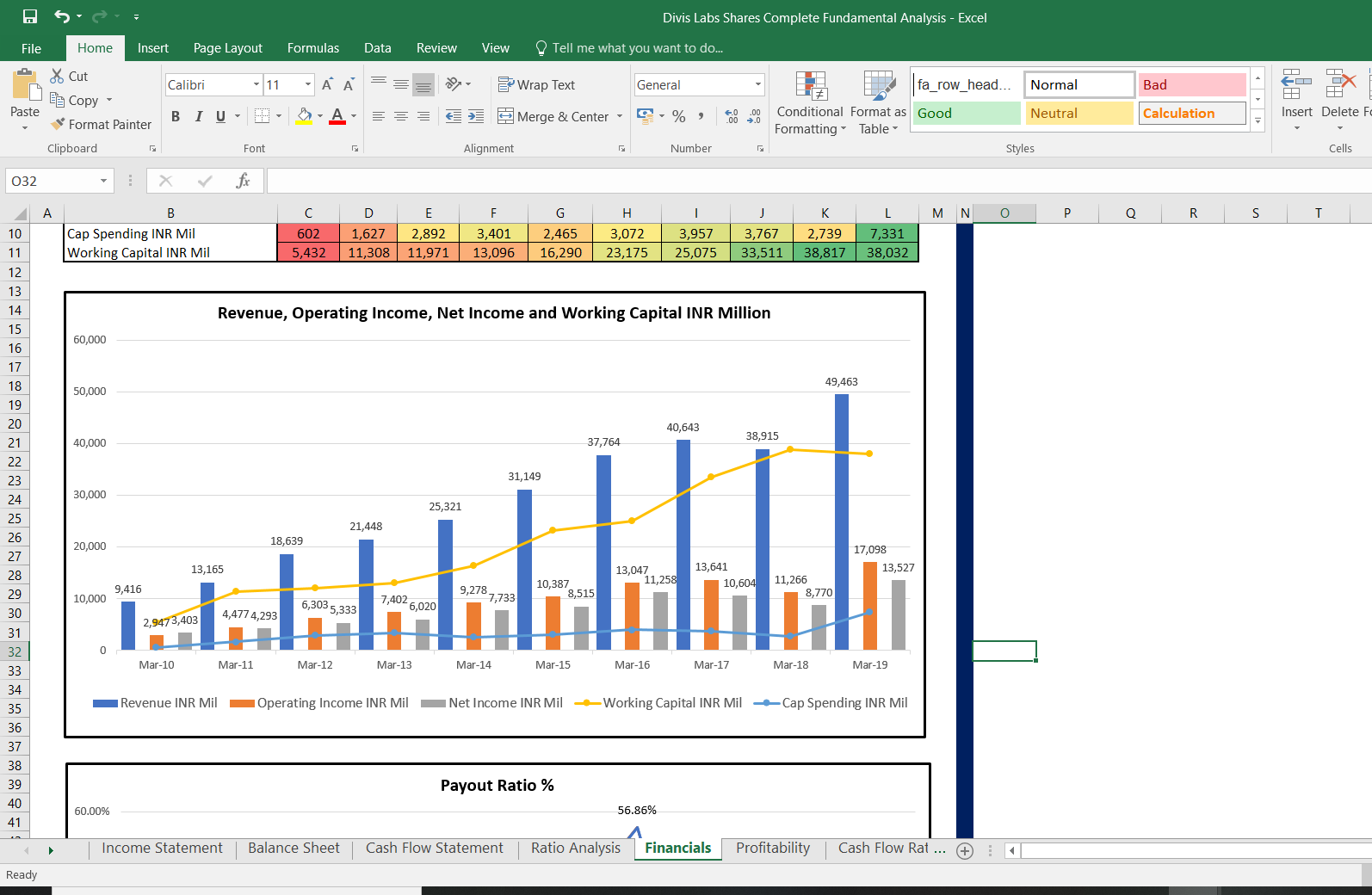Click the Select All corner triangle
This screenshot has width=1372, height=895.
[x=20, y=213]
